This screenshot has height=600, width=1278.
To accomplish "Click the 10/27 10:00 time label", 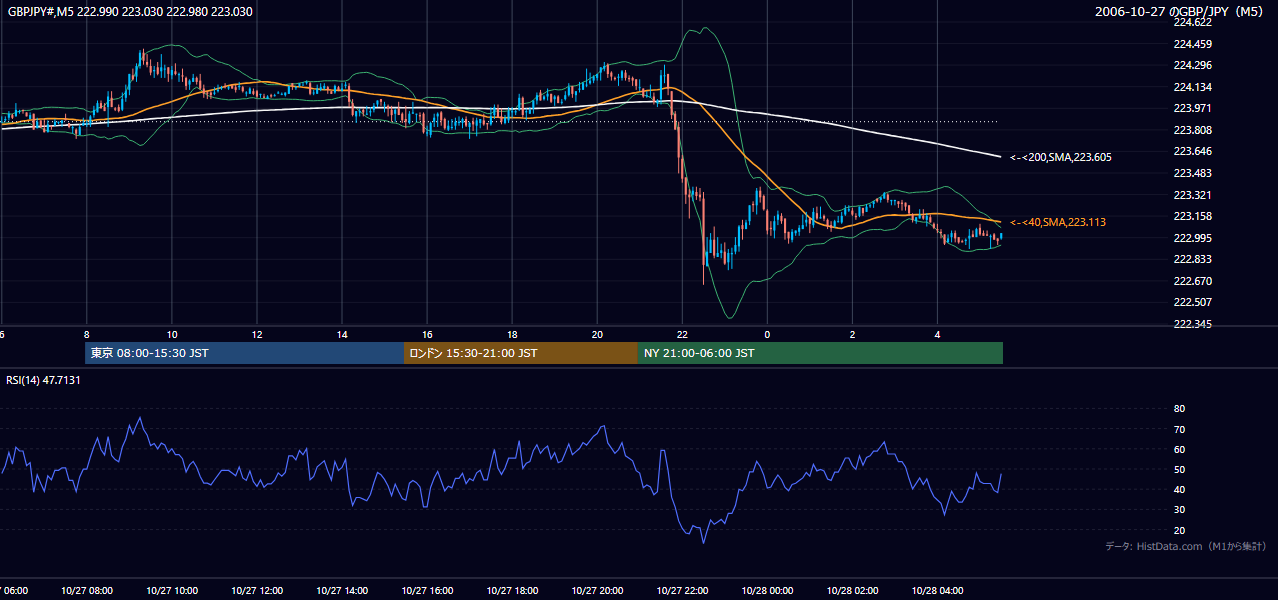I will point(172,591).
